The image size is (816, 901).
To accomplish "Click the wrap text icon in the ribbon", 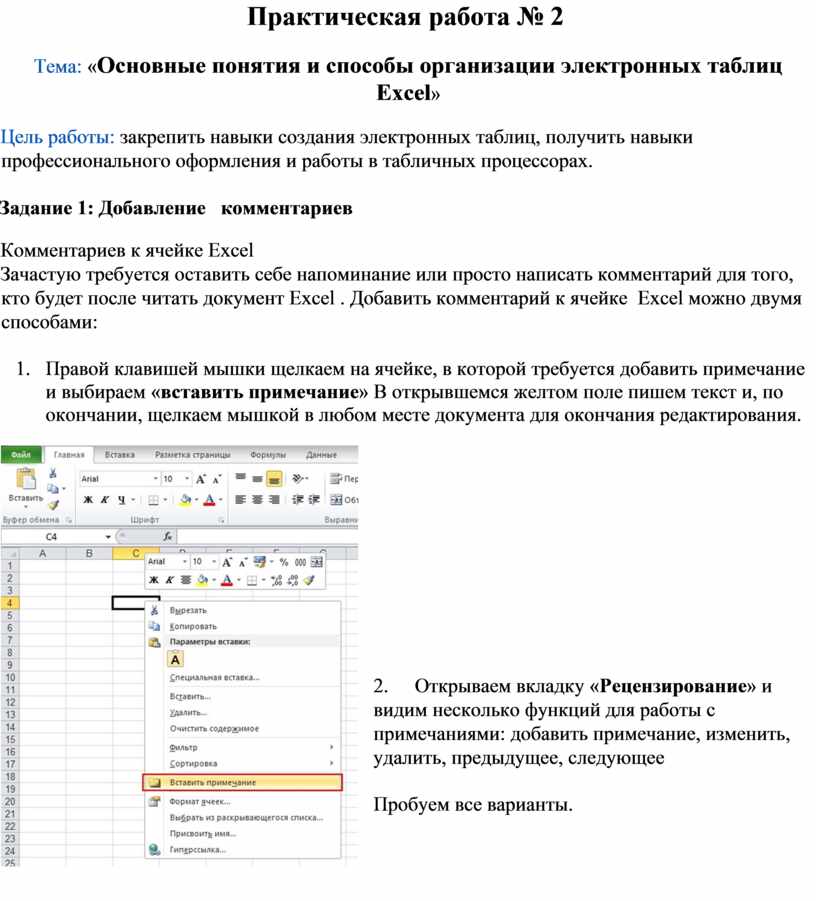I will coord(336,479).
